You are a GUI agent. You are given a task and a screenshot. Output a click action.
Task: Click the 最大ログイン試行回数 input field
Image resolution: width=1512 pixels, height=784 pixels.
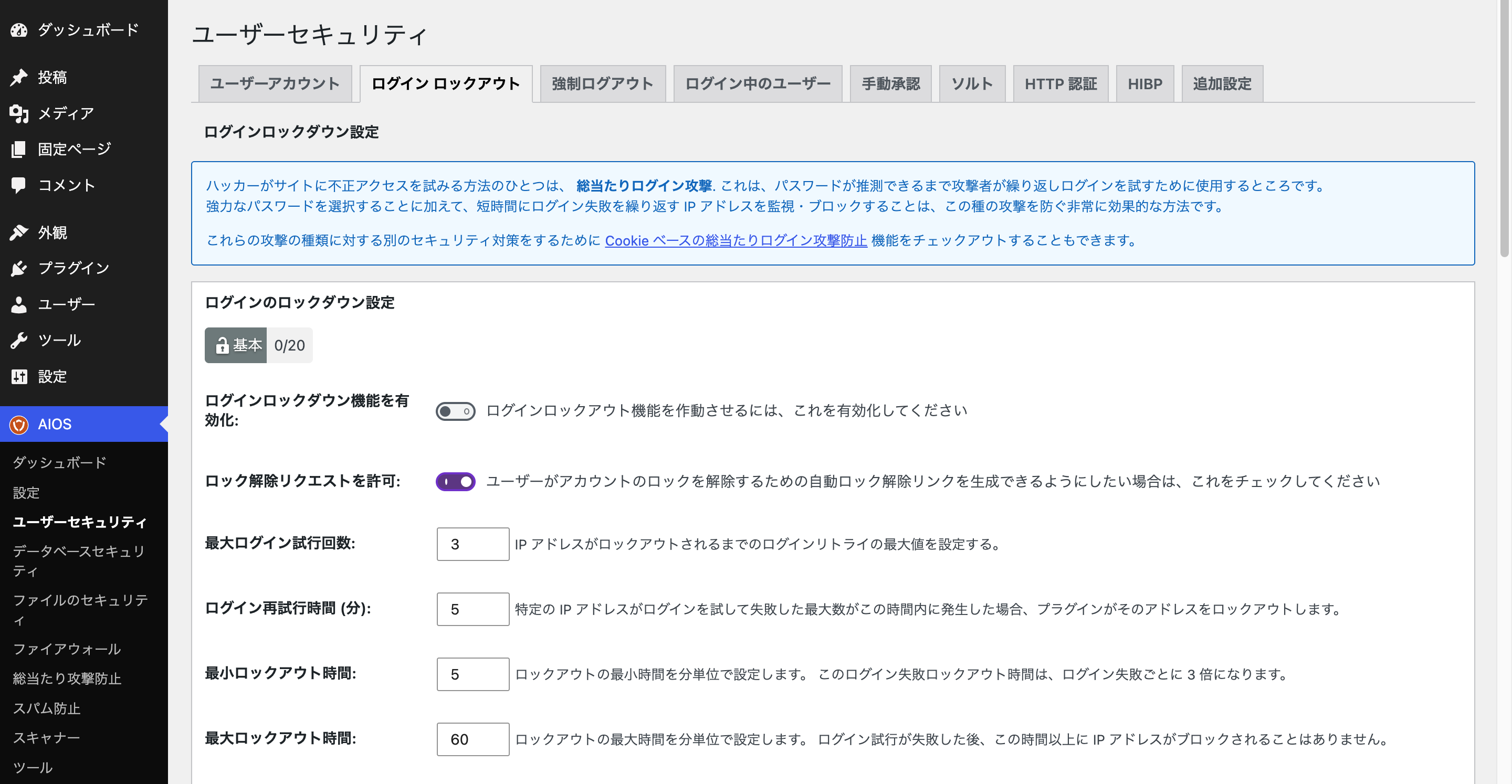pos(473,544)
